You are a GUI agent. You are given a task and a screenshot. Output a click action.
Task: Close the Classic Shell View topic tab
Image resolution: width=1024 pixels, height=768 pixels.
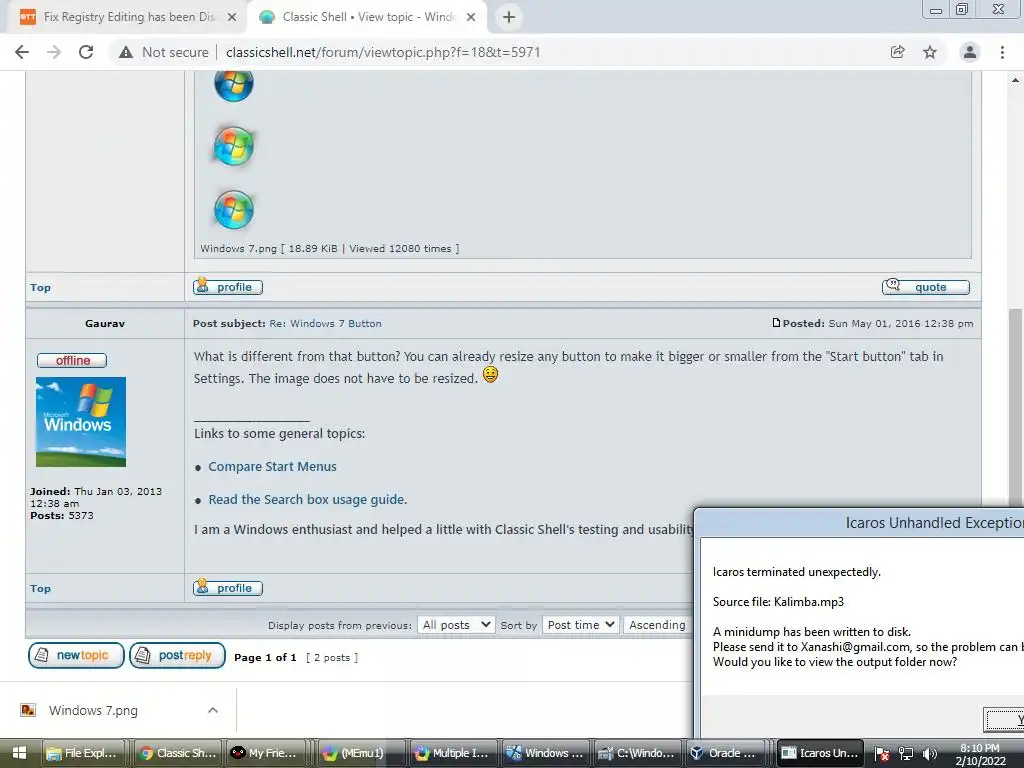(471, 17)
